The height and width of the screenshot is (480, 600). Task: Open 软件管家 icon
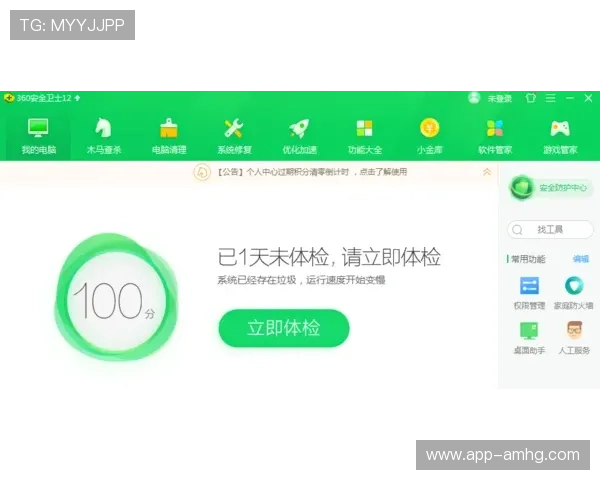[495, 128]
